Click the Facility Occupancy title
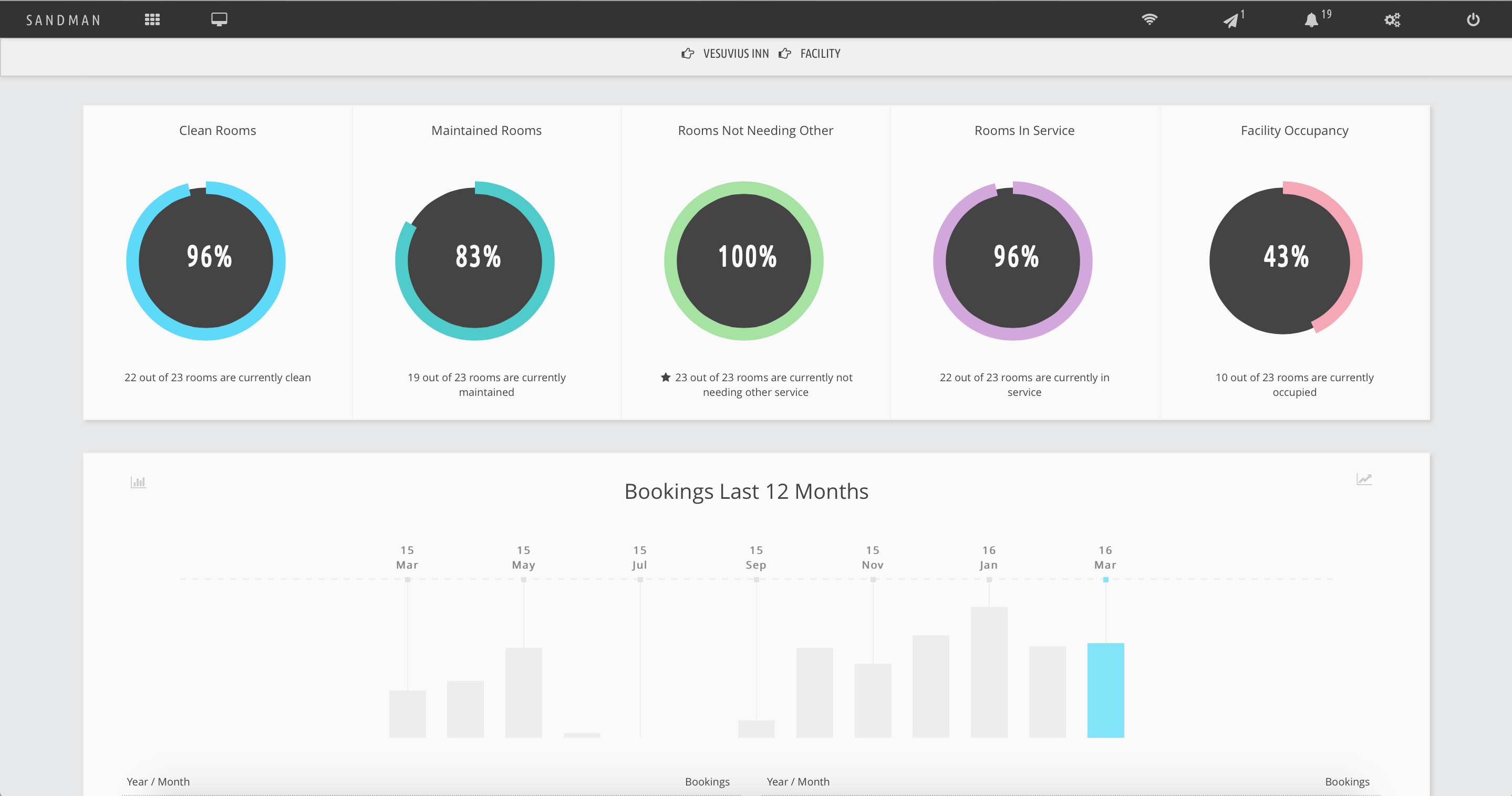 coord(1294,130)
